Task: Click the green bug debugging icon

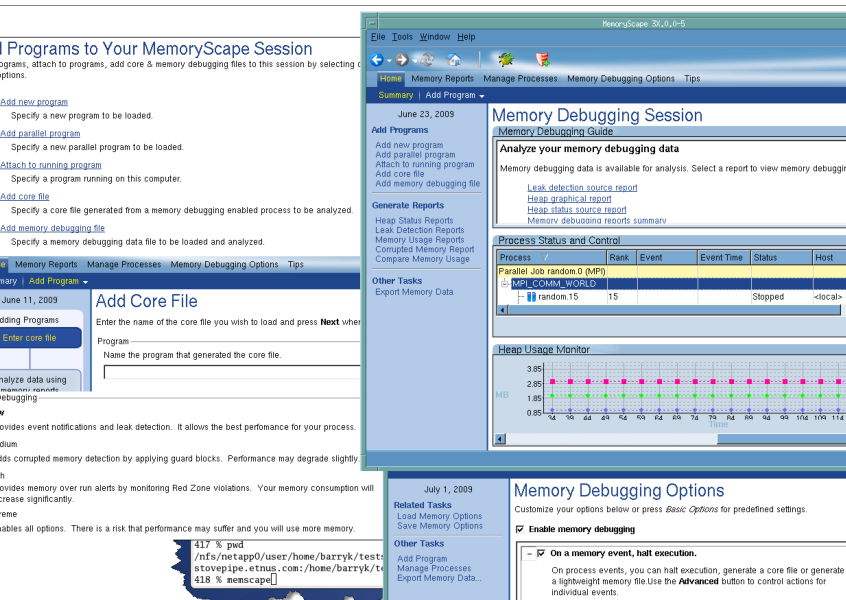Action: pos(506,60)
